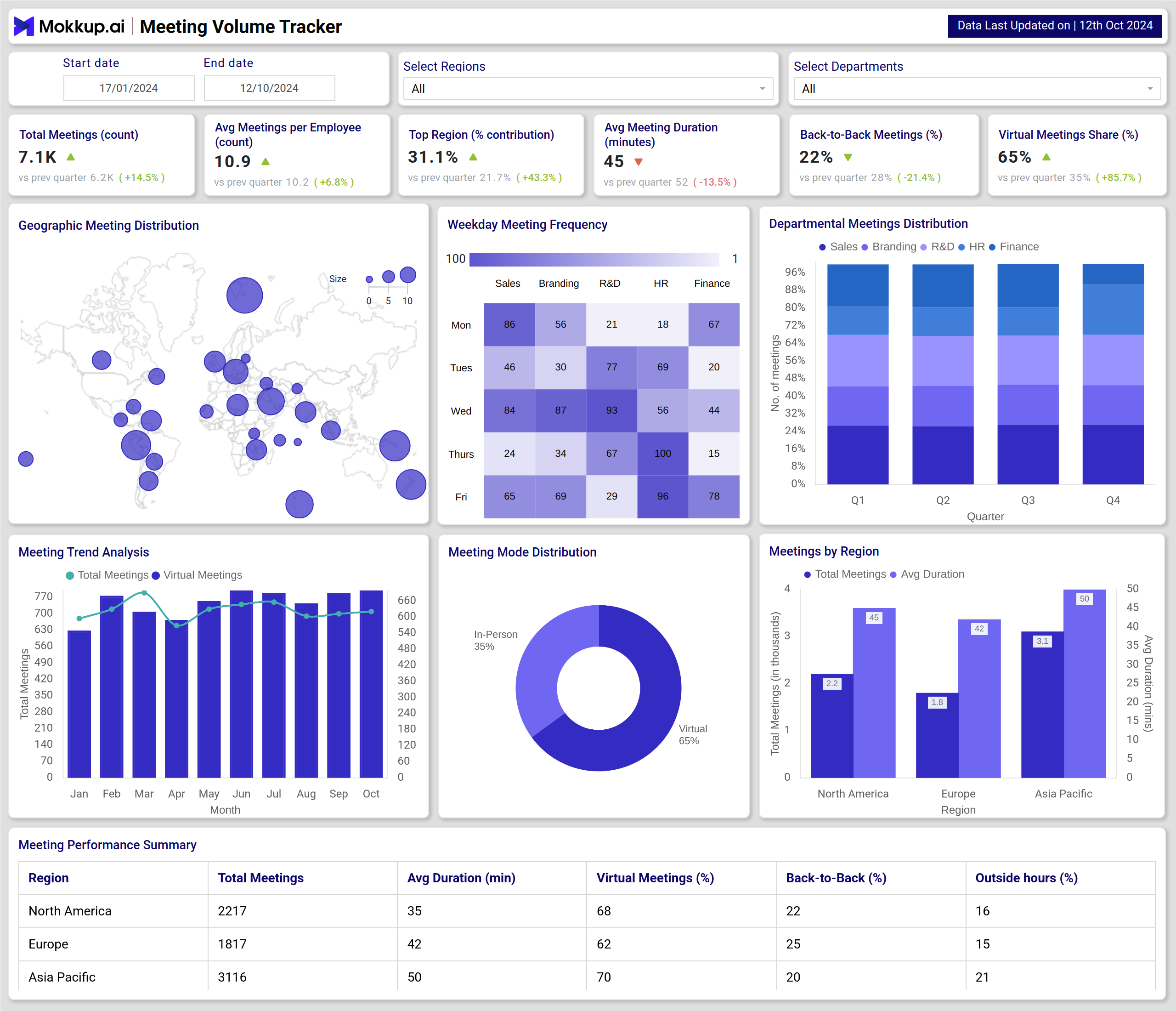Click the Wed R&D heatmap cell 93

[611, 410]
